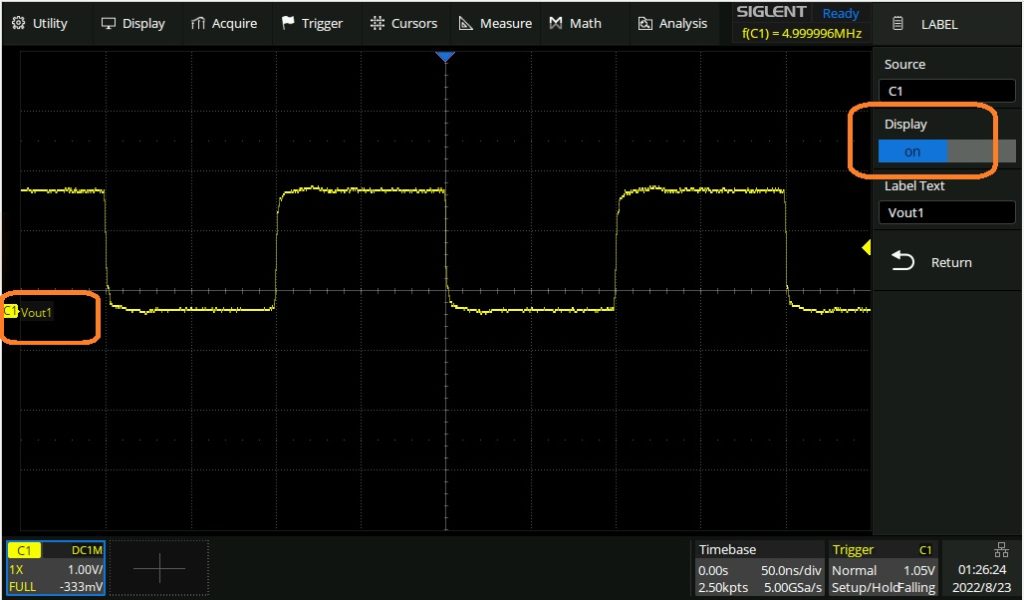Select the C1 channel ground marker

10,312
